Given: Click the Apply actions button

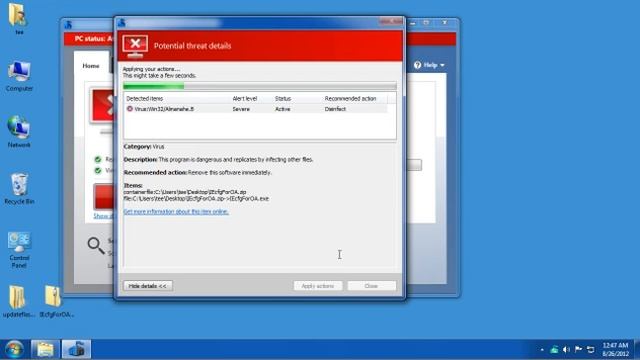Looking at the screenshot, I should (x=318, y=286).
